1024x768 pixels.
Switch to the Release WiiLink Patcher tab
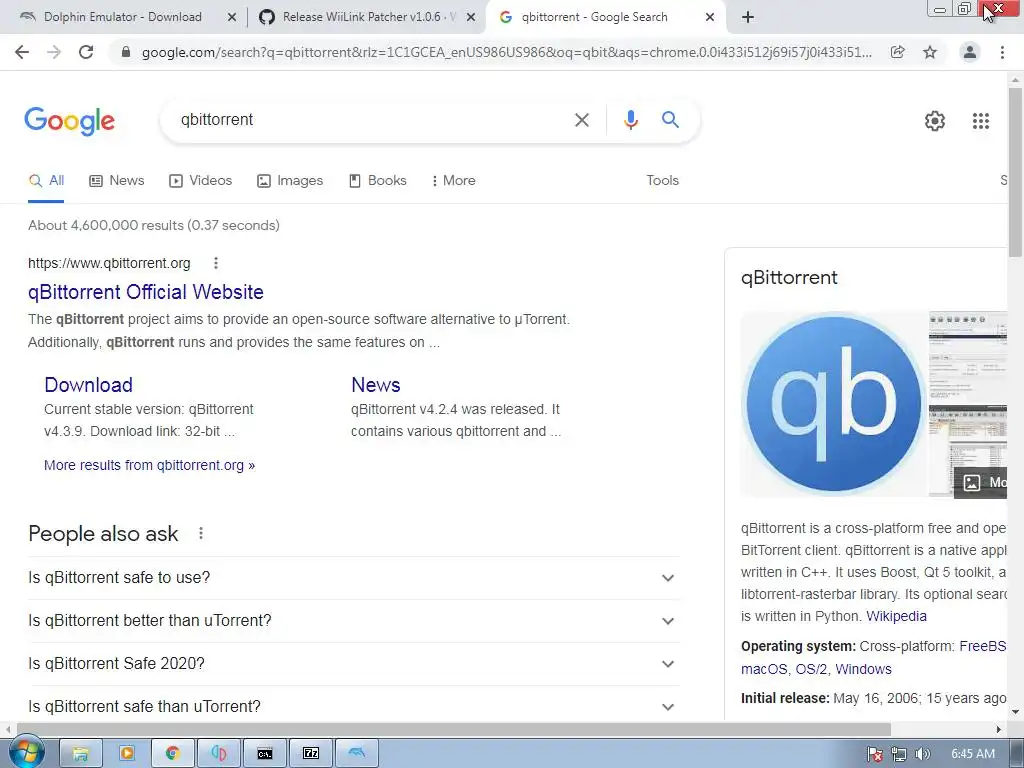(x=367, y=18)
